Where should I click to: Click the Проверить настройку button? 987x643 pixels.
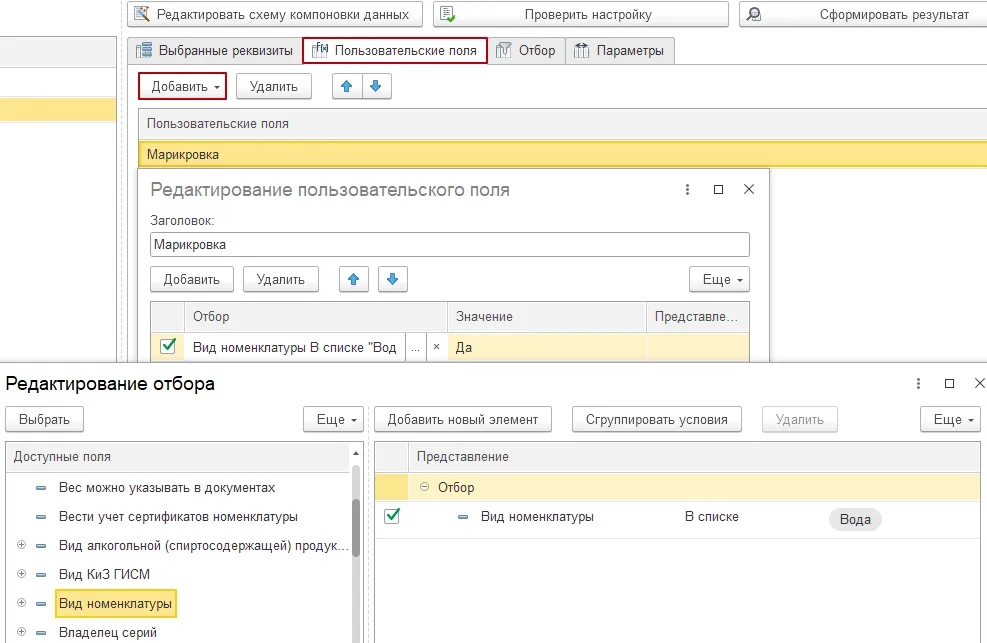(581, 14)
